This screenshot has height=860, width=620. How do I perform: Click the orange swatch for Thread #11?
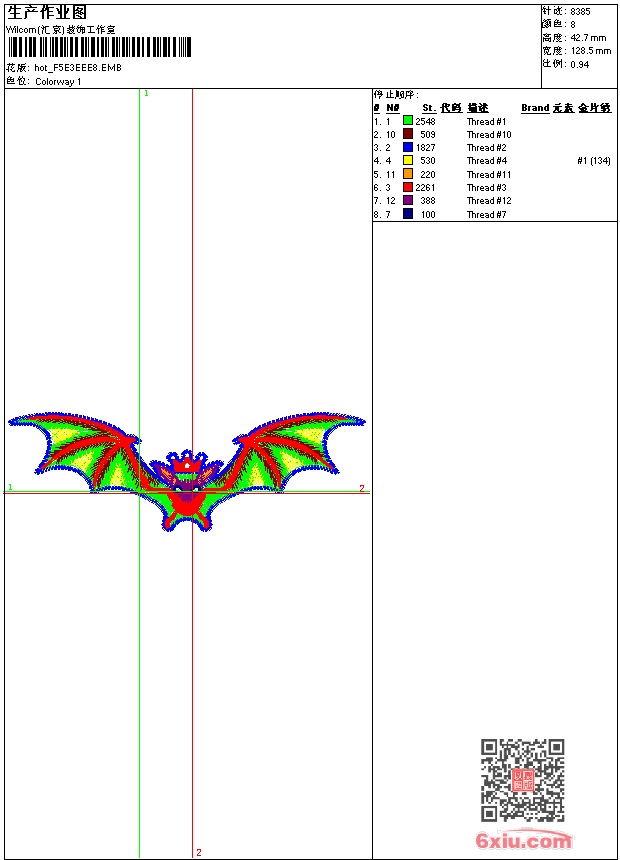click(x=408, y=174)
